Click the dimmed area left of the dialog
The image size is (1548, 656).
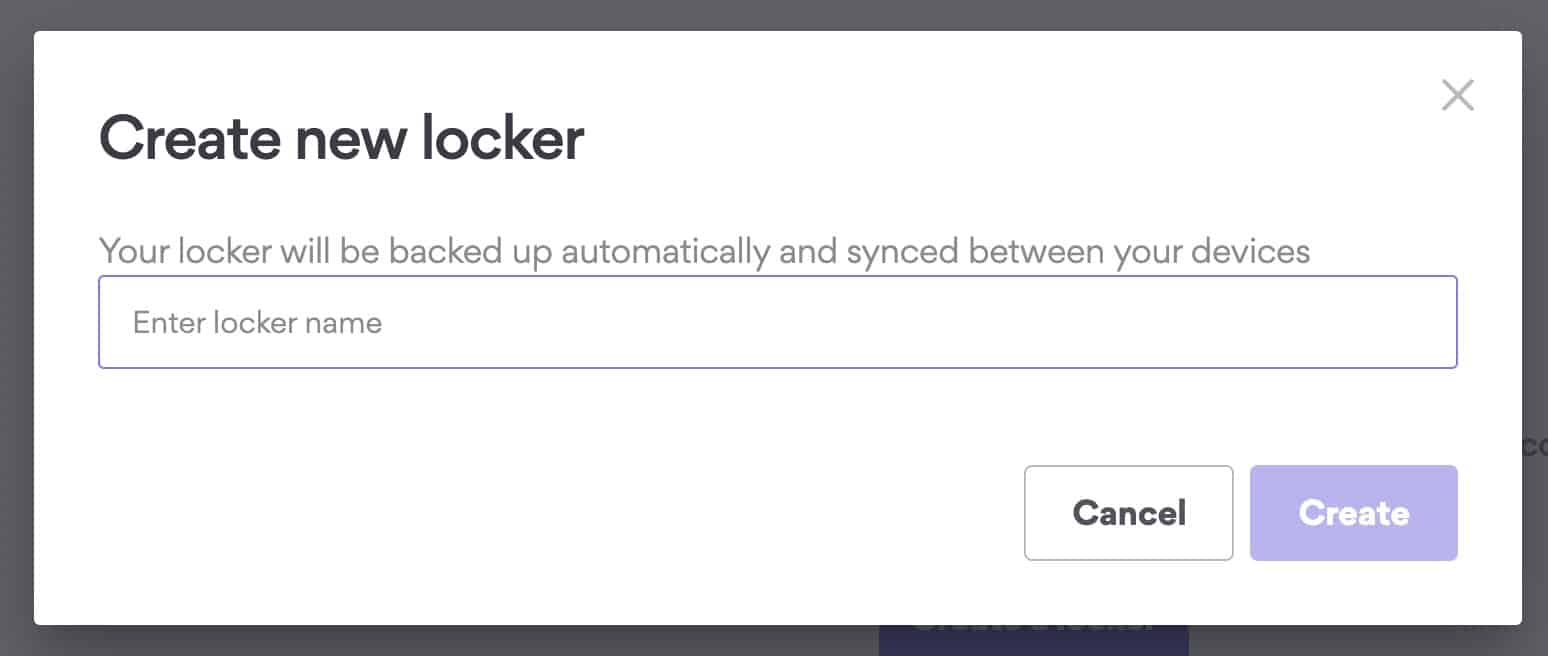pos(16,328)
